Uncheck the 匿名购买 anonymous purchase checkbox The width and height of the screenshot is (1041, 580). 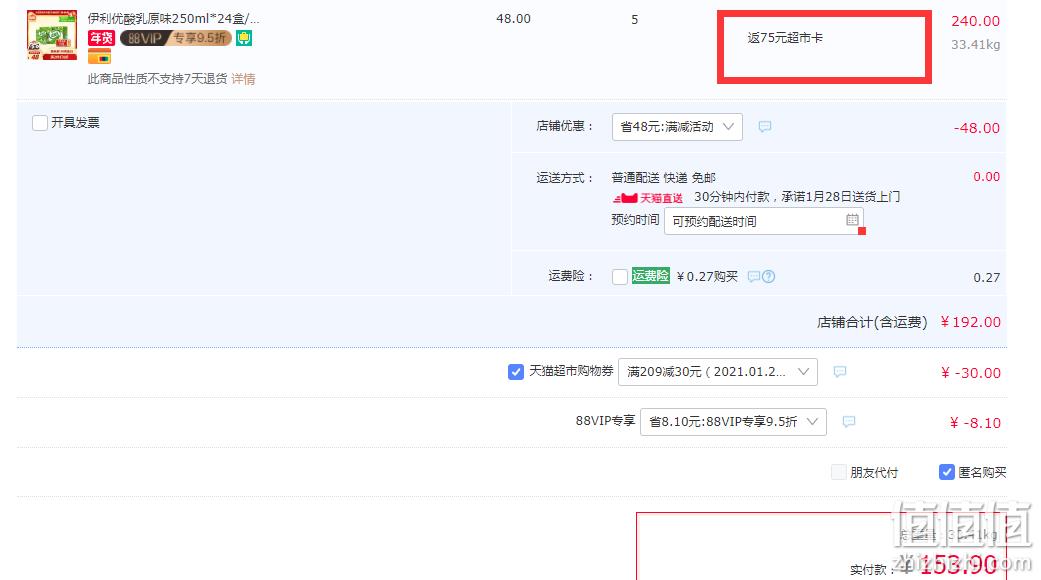coord(947,472)
